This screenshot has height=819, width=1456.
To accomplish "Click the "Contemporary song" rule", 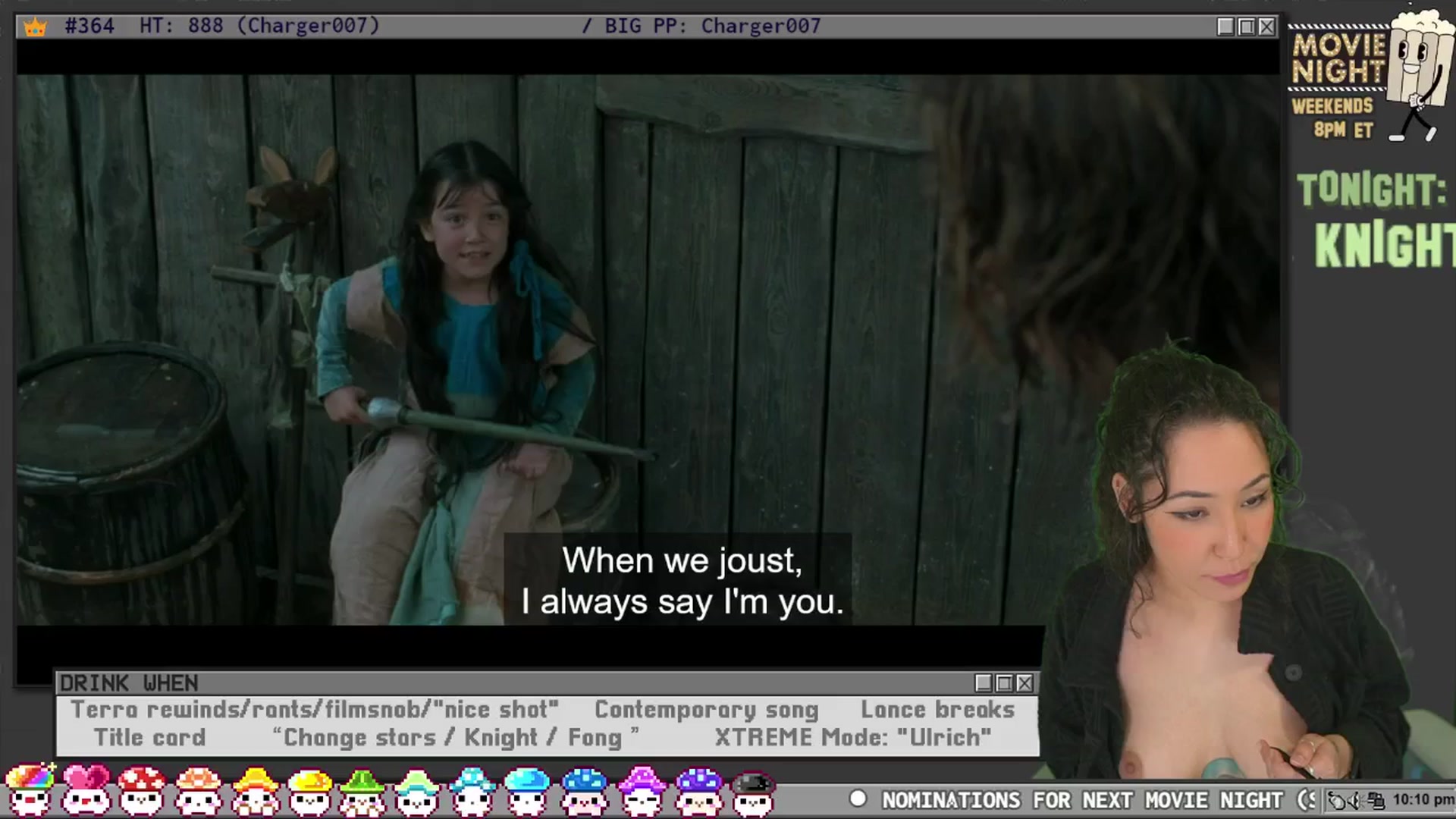I will (707, 710).
